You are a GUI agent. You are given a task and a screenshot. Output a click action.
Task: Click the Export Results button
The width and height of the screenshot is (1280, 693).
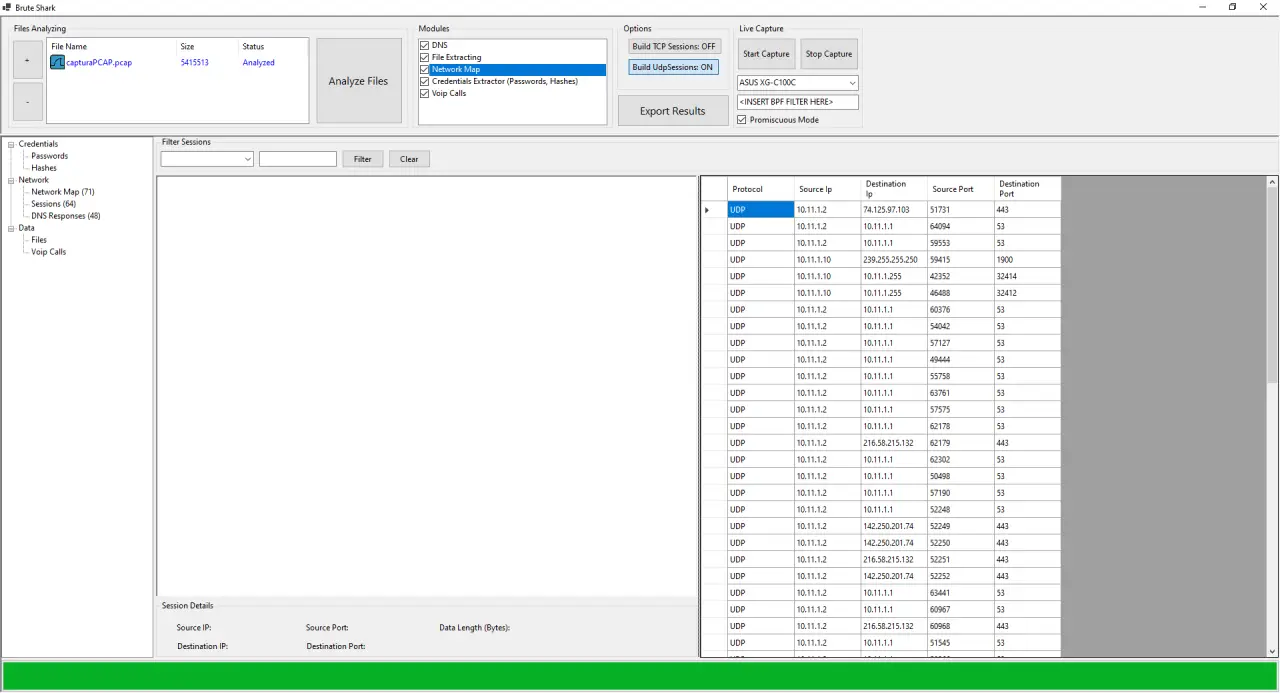[672, 111]
